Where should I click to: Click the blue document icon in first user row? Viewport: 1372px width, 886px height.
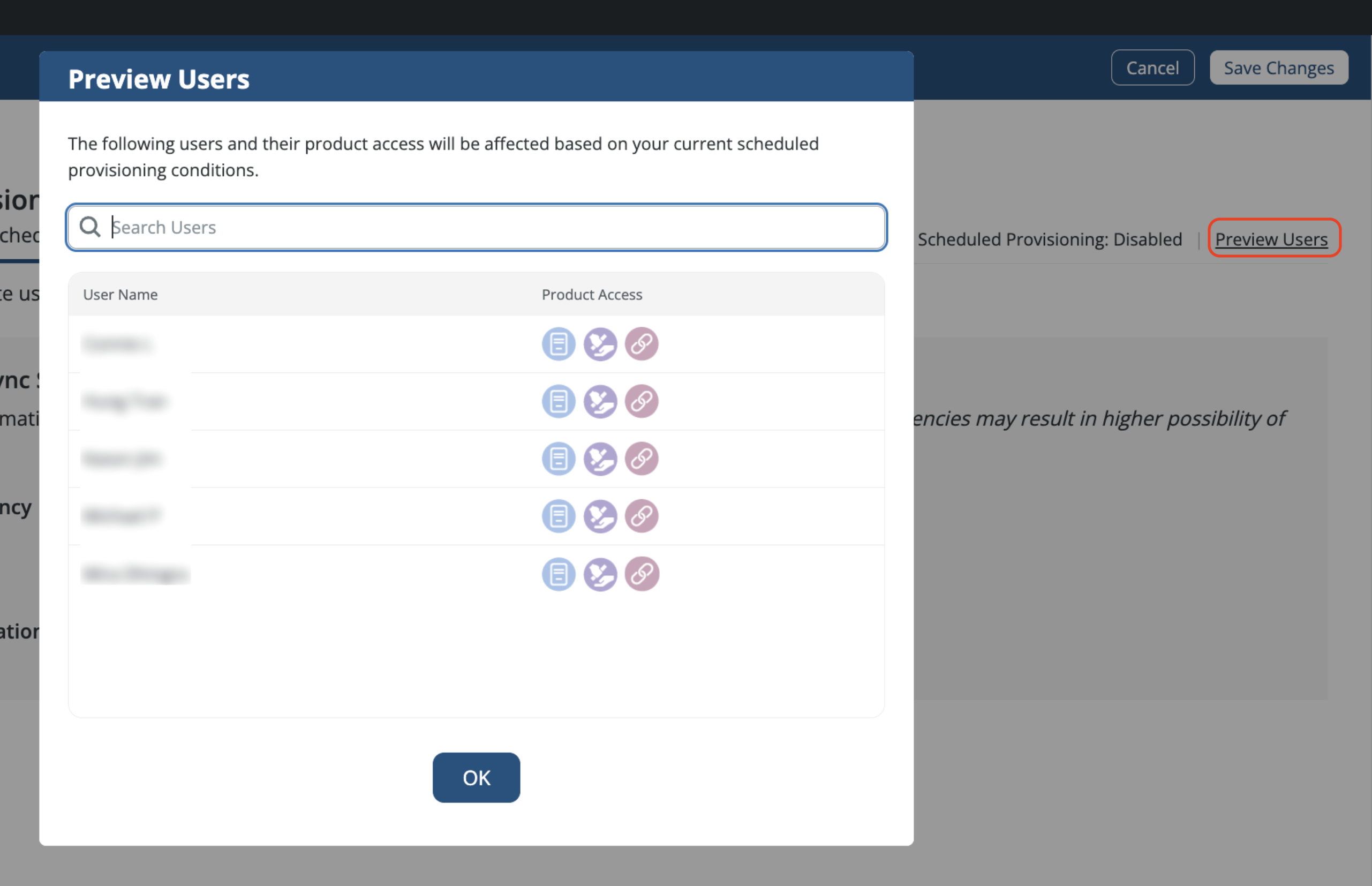(x=559, y=344)
